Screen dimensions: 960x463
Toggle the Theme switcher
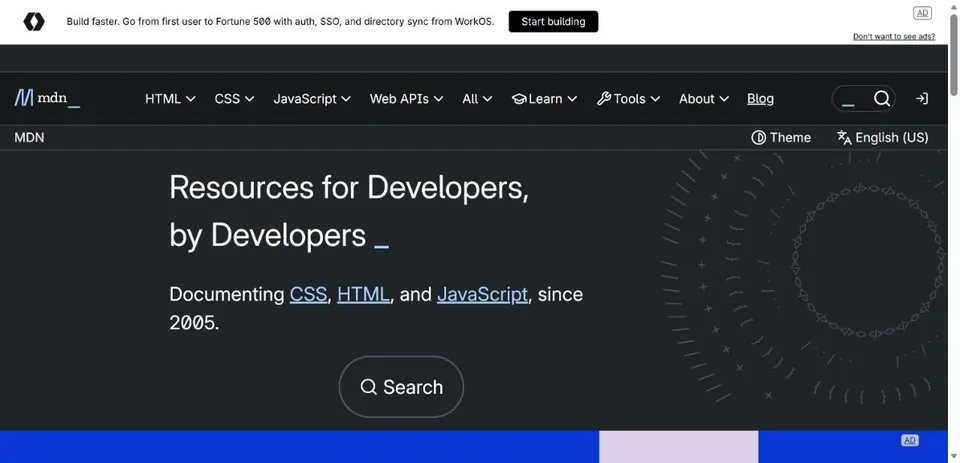pos(781,138)
